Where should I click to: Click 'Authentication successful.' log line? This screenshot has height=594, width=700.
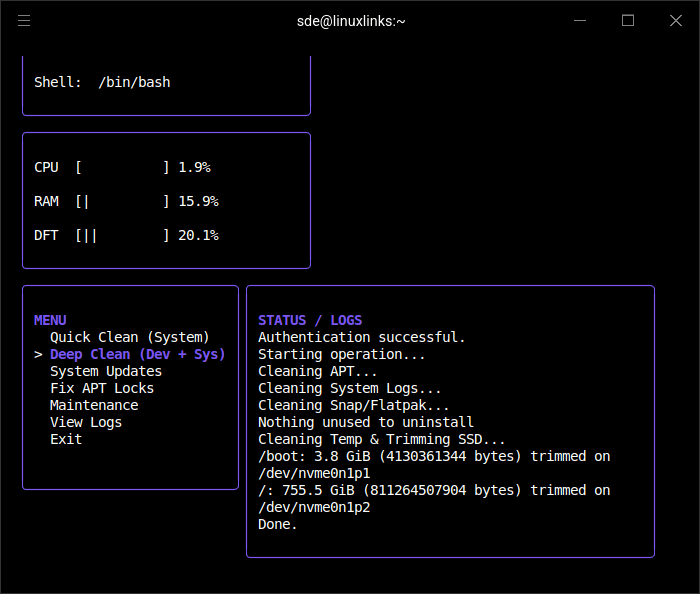pos(362,337)
